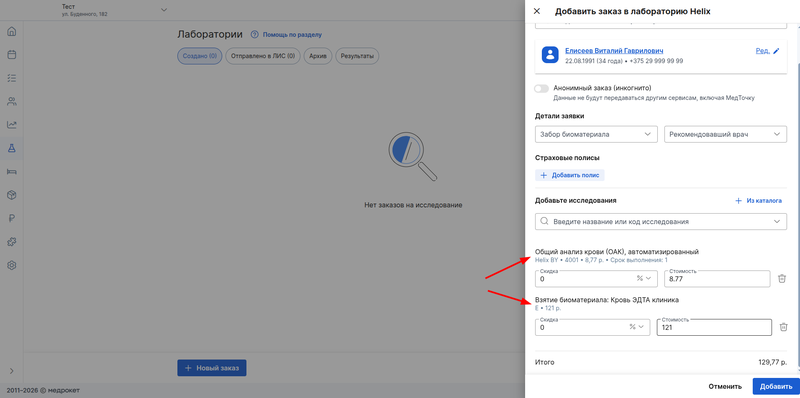Expand the research search field chevron
This screenshot has width=800, height=398.
[x=777, y=221]
